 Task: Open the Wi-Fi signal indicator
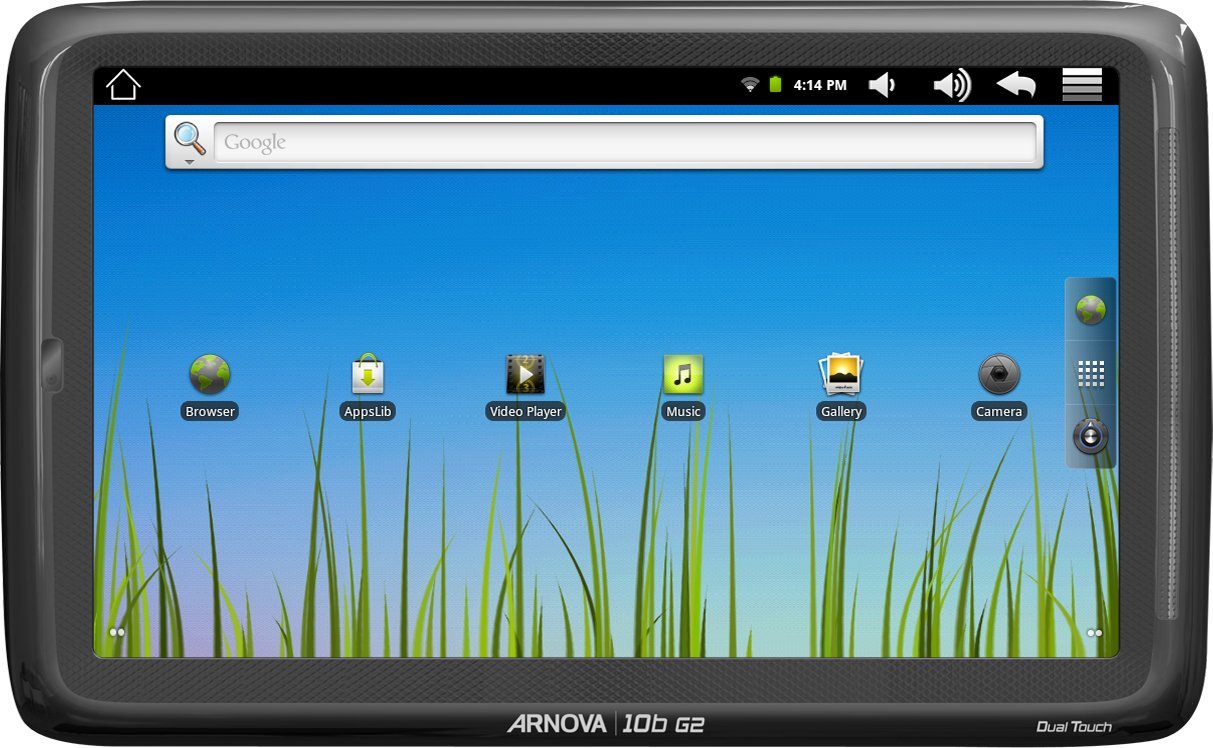750,85
